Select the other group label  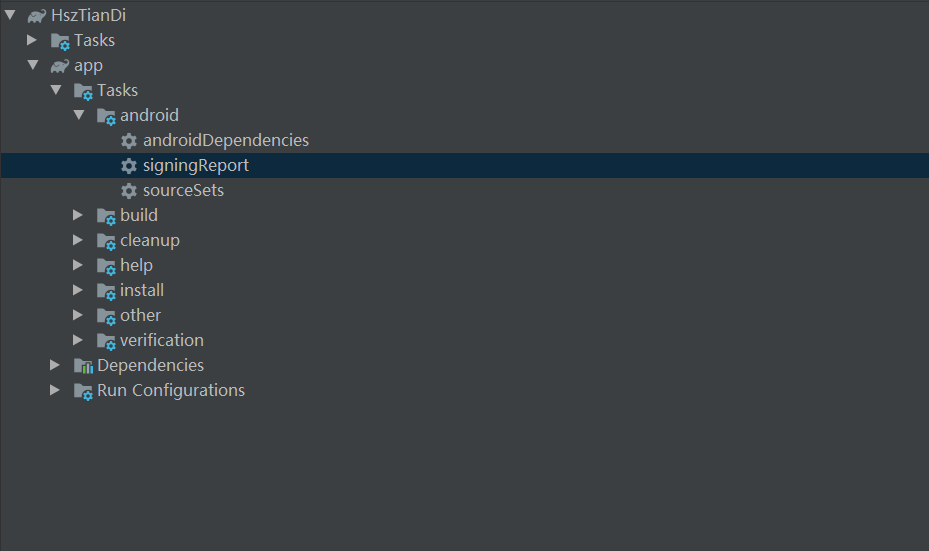140,315
